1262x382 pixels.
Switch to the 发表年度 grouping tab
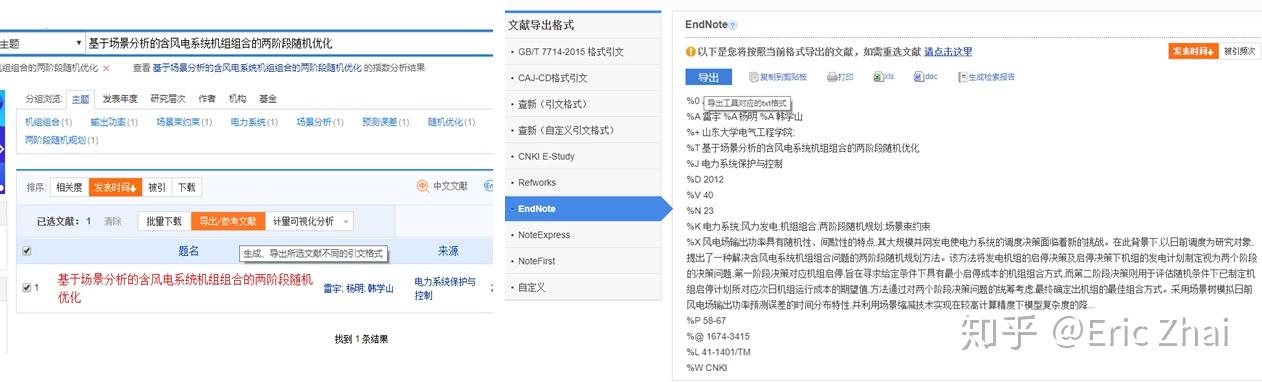tap(119, 99)
